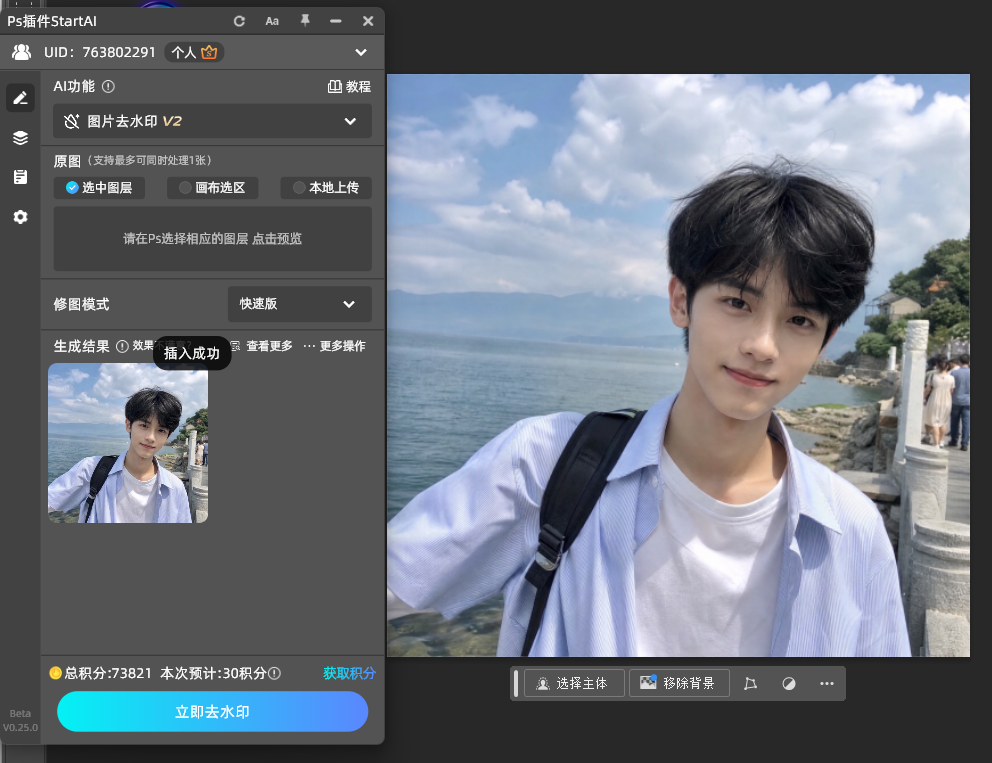Click the 获取积分 link
Image resolution: width=992 pixels, height=763 pixels.
pos(349,673)
